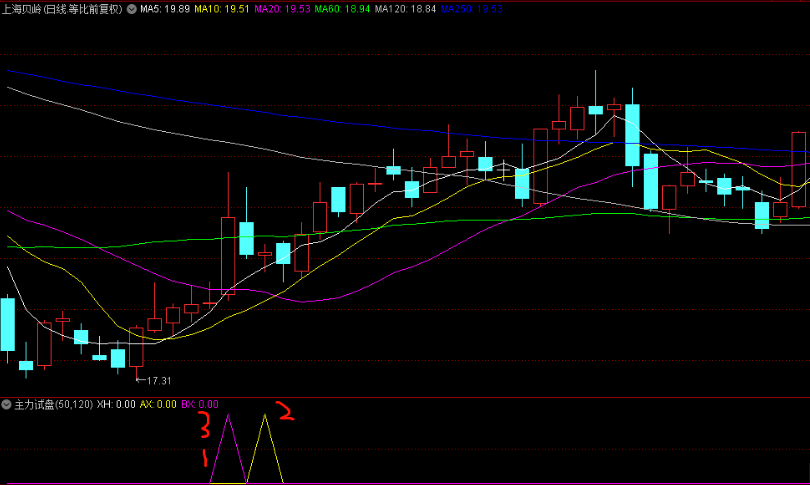Click the magenta BX signal peak
810x485 pixels.
[x=228, y=415]
